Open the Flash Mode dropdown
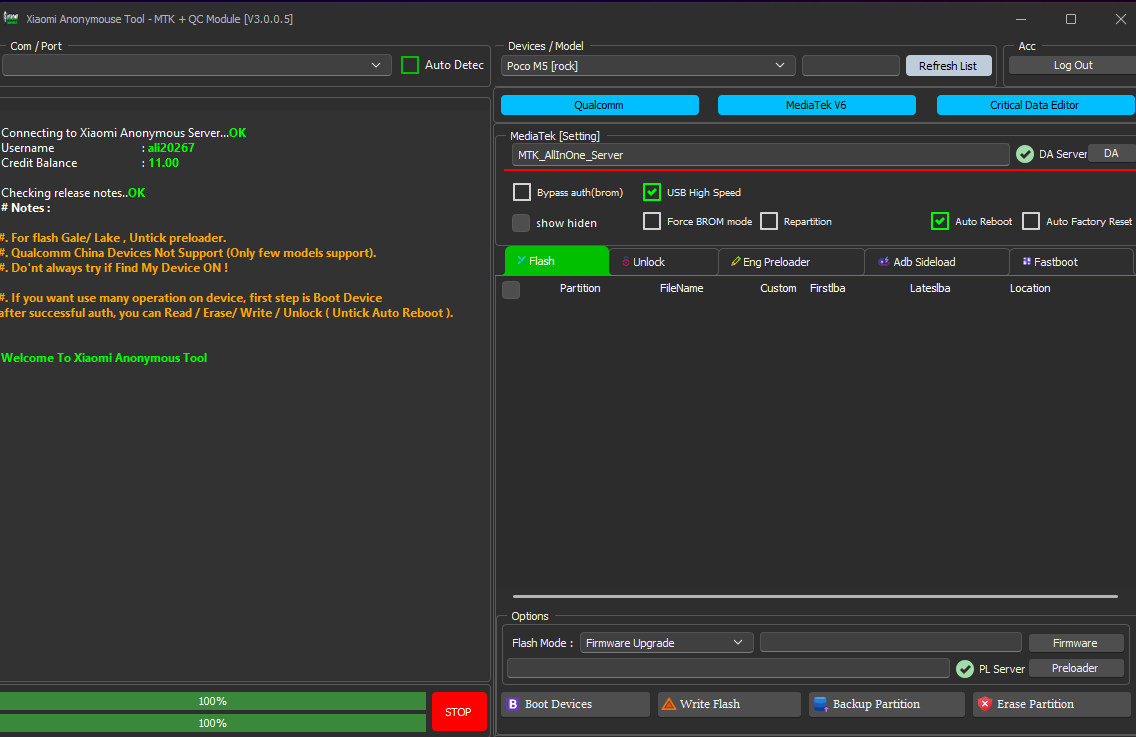This screenshot has width=1136, height=737. pos(667,643)
